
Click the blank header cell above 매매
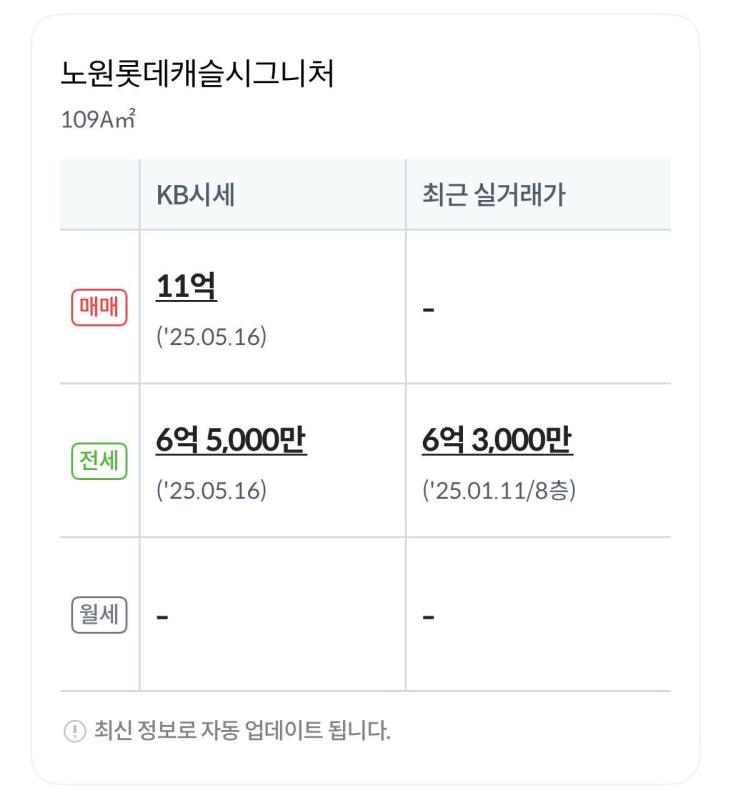tap(99, 194)
